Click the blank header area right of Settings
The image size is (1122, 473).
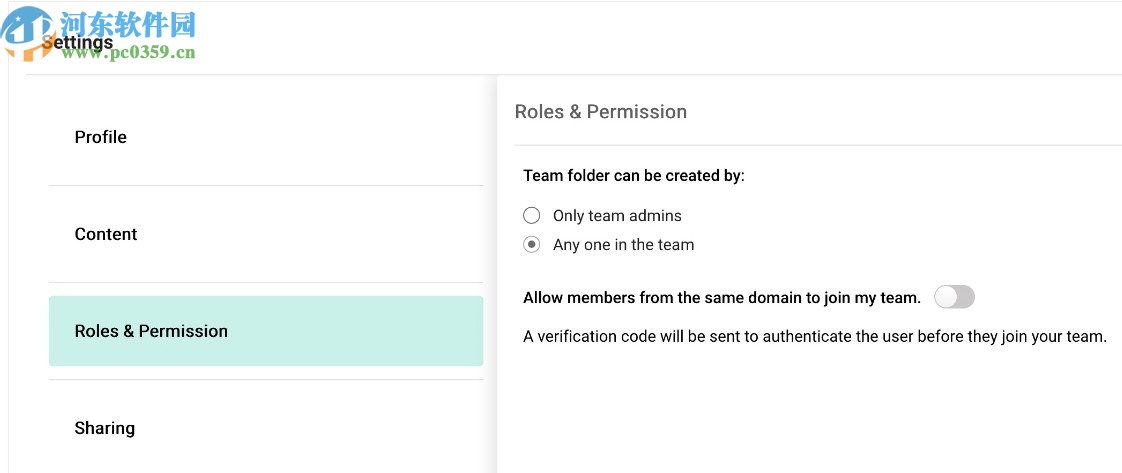(x=650, y=40)
